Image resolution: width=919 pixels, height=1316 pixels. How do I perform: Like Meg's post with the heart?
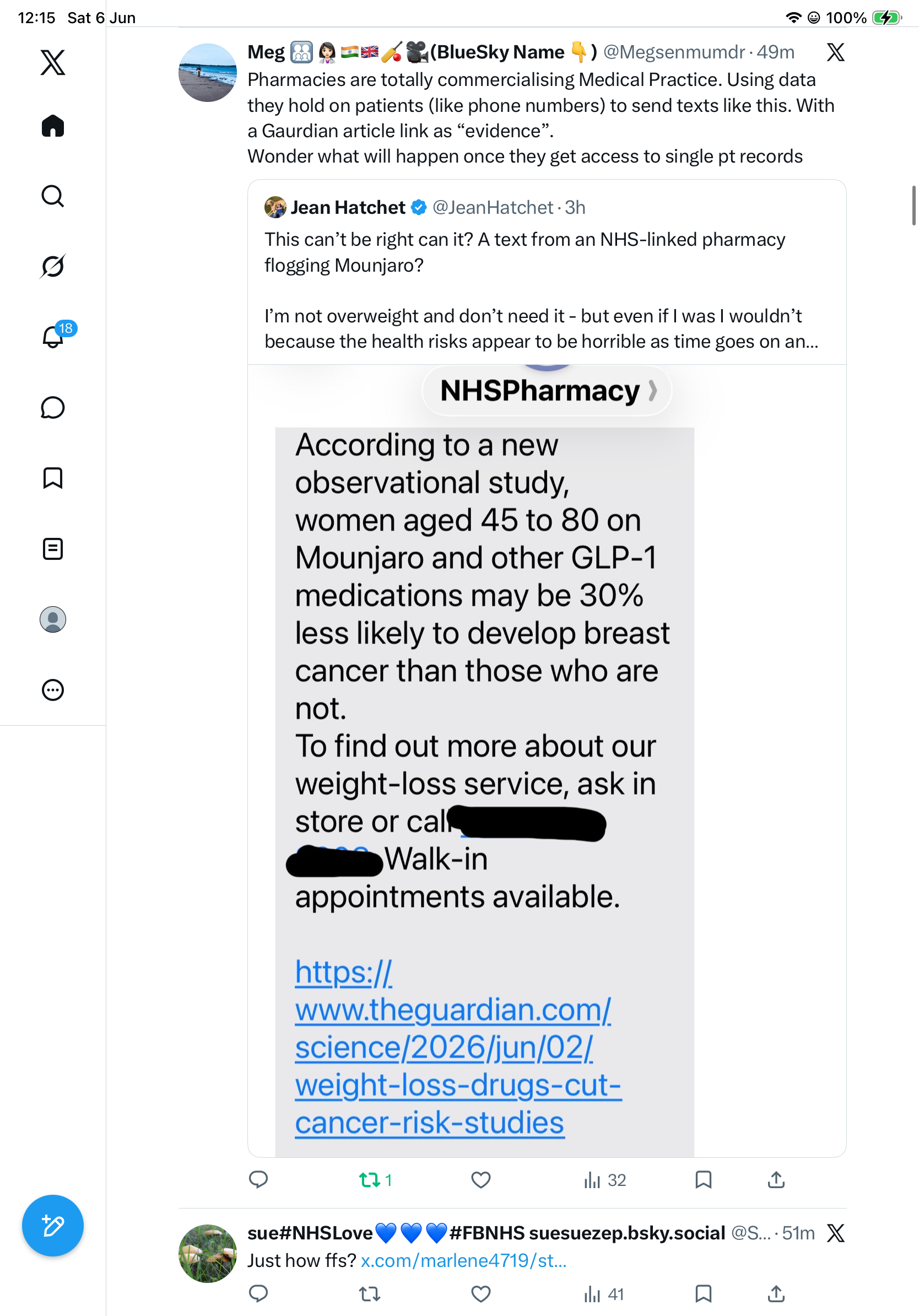pyautogui.click(x=480, y=1179)
